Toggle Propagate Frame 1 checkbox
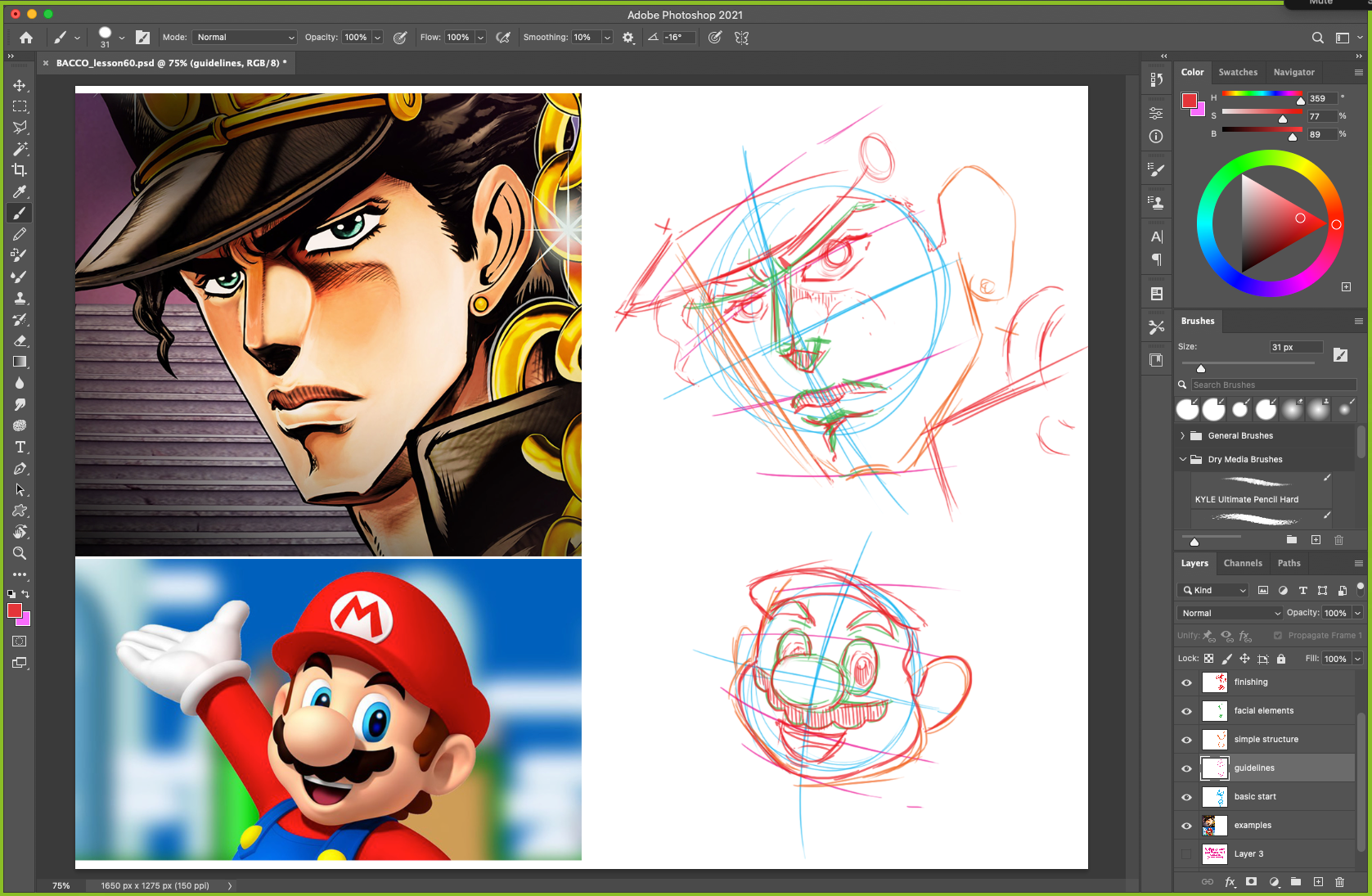The height and width of the screenshot is (896, 1372). coord(1278,635)
